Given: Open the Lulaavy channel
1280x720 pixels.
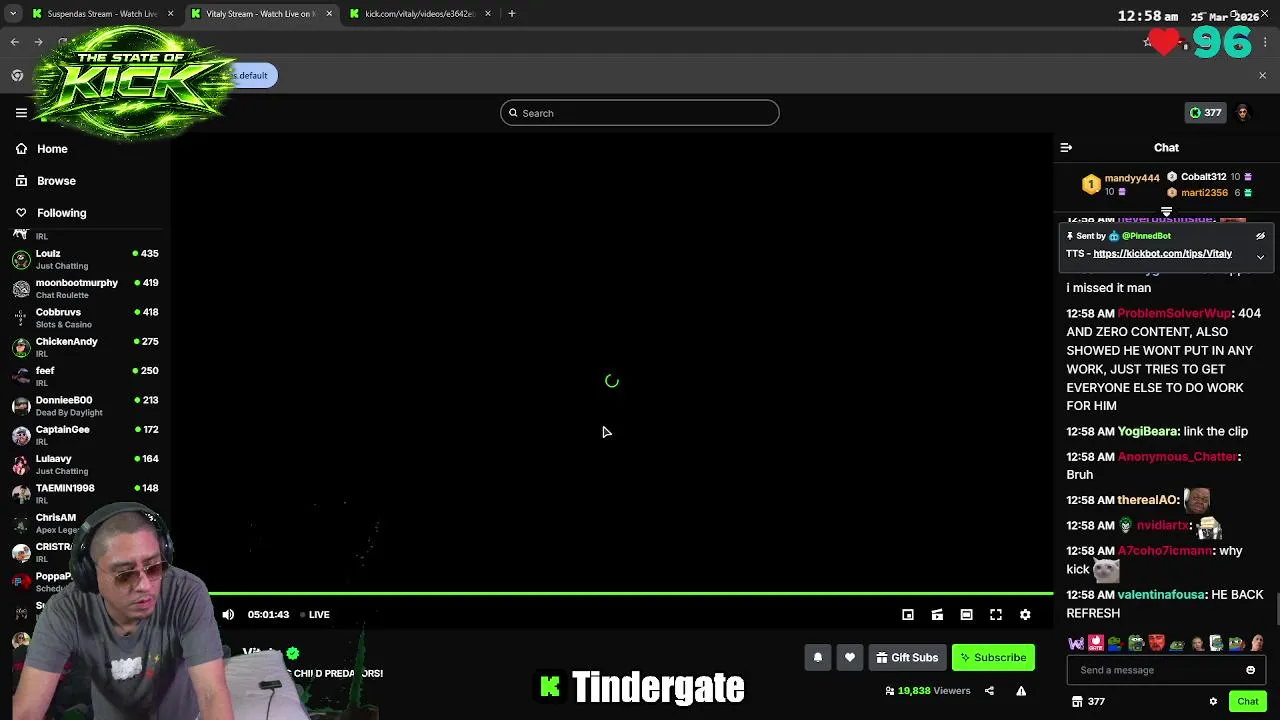Looking at the screenshot, I should point(85,464).
